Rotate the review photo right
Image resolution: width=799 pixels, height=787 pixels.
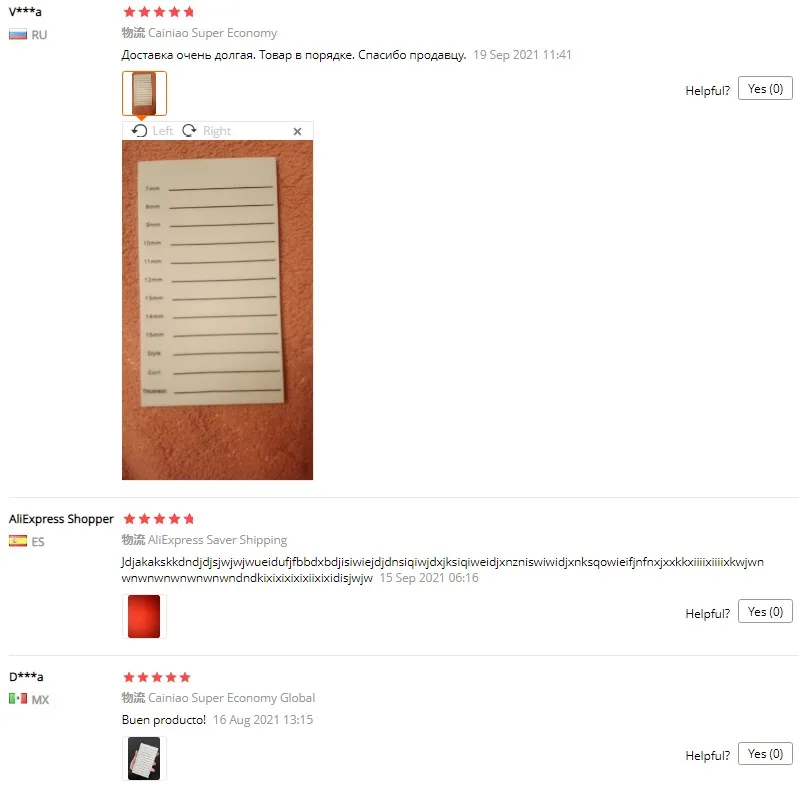206,131
